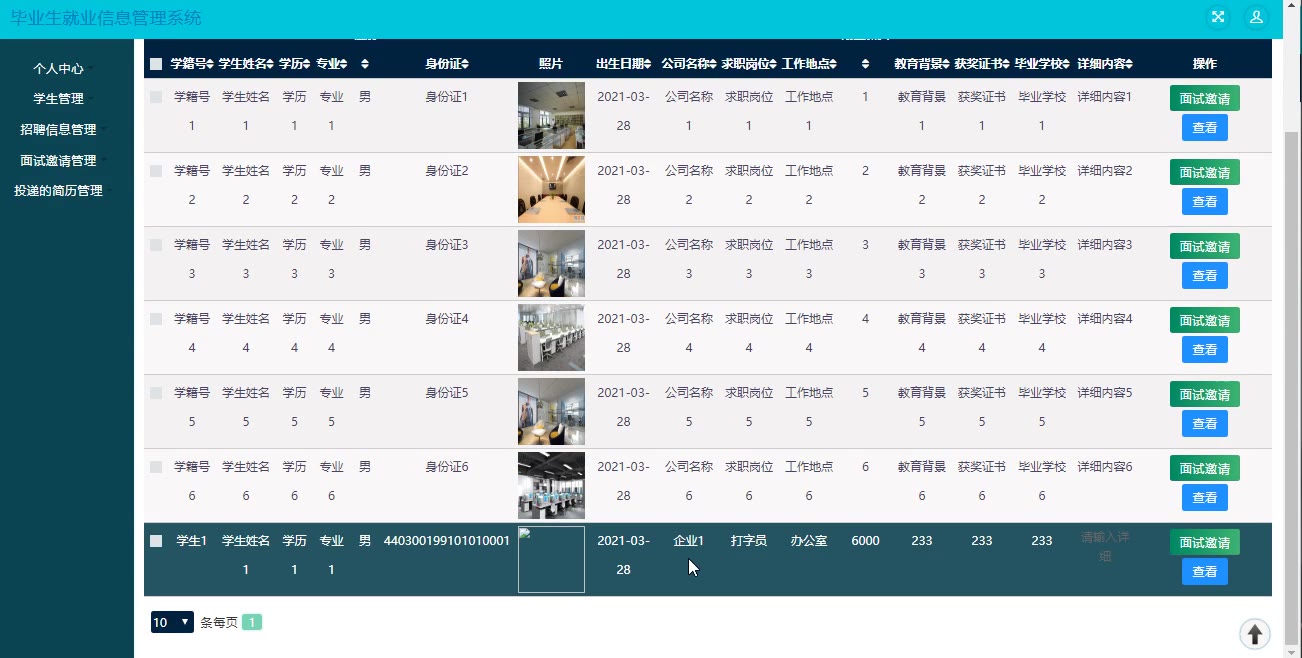Click the 毕业生就业信息管理系统 title
Screen dimensions: 1302x658
pyautogui.click(x=106, y=18)
